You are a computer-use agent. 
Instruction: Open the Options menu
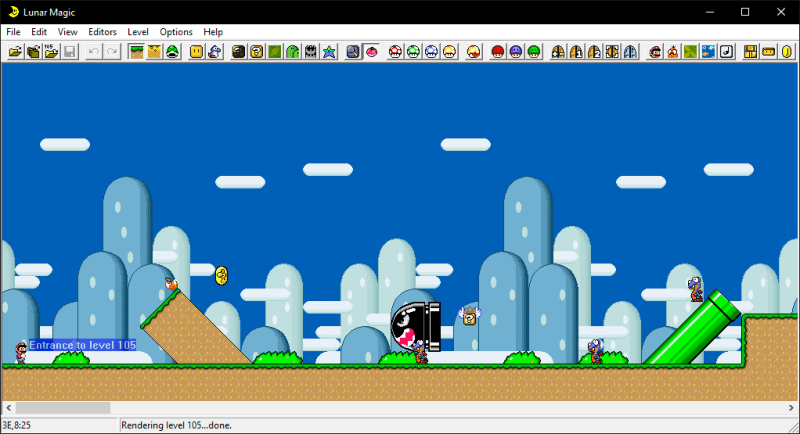(x=176, y=32)
